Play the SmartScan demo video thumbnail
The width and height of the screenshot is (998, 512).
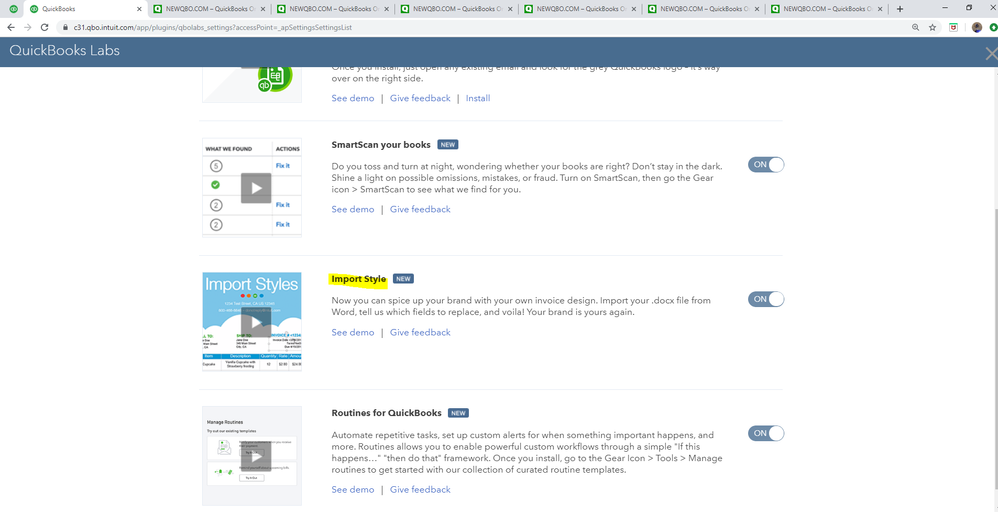tap(256, 188)
